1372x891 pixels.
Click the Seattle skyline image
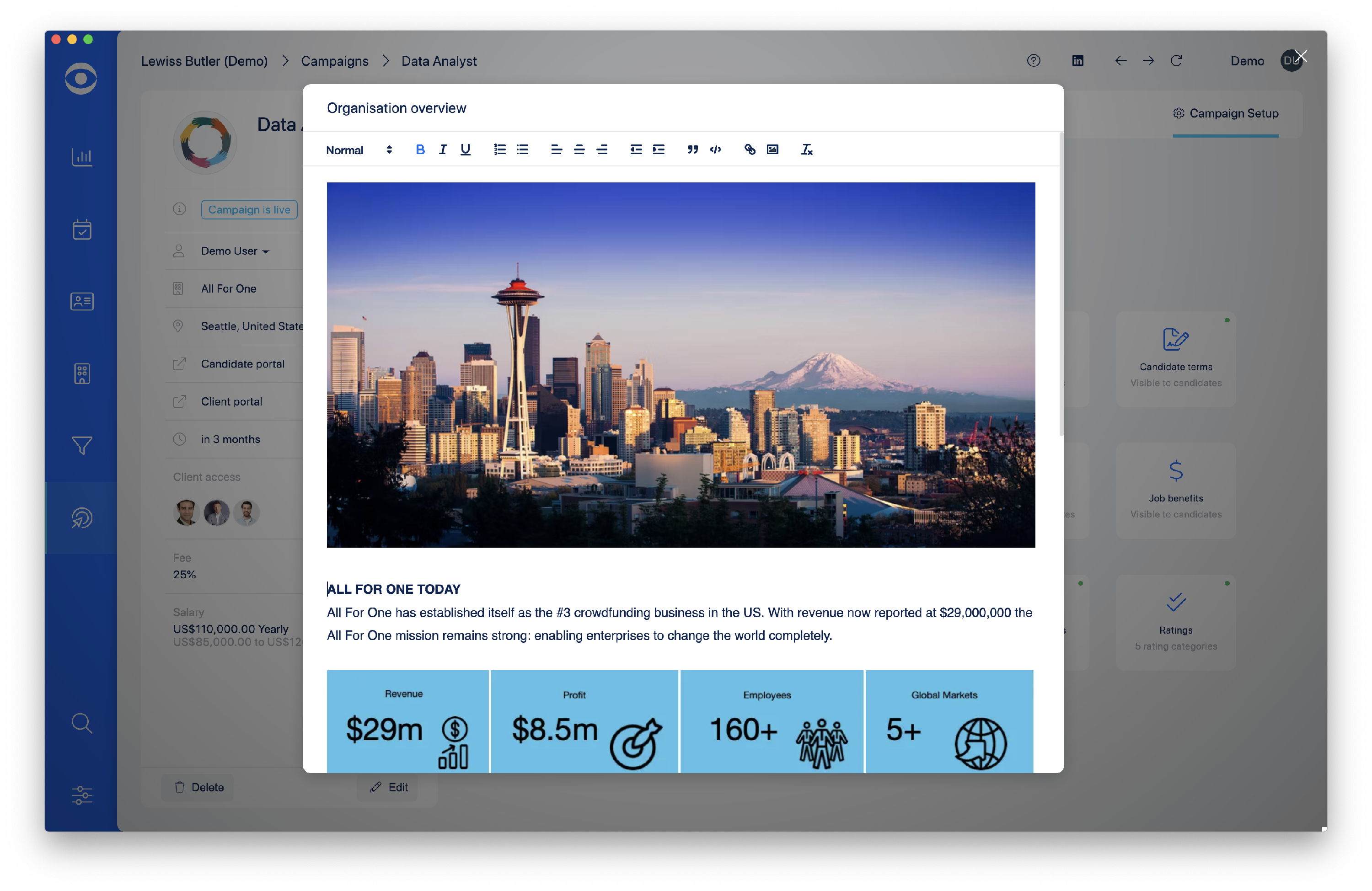[x=681, y=365]
